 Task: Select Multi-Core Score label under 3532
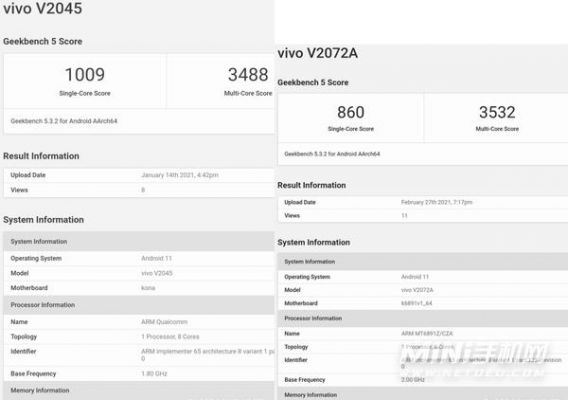click(497, 129)
